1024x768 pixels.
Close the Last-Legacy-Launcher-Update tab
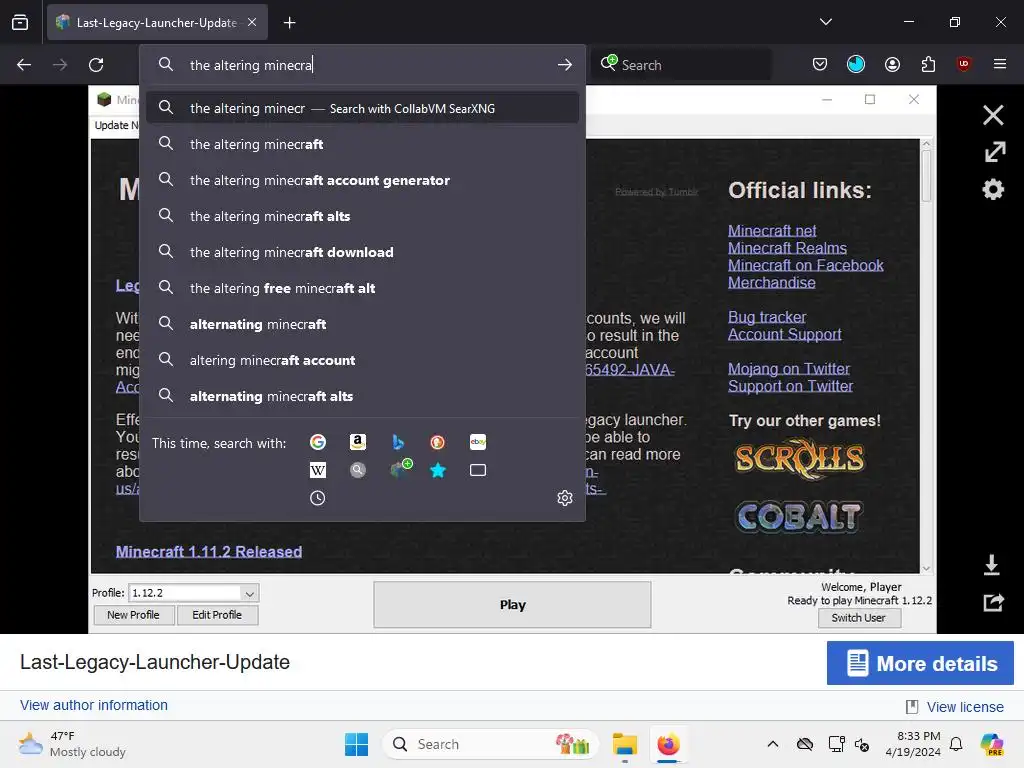click(x=252, y=22)
